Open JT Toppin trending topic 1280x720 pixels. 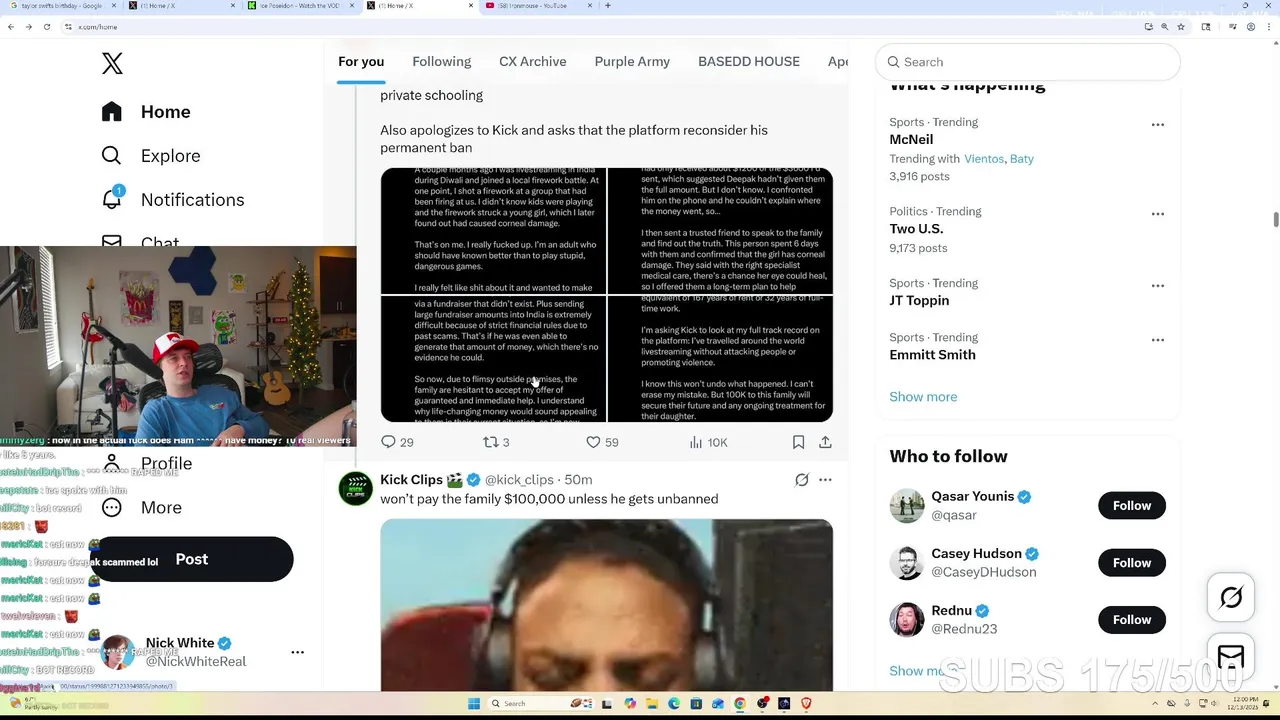click(919, 301)
